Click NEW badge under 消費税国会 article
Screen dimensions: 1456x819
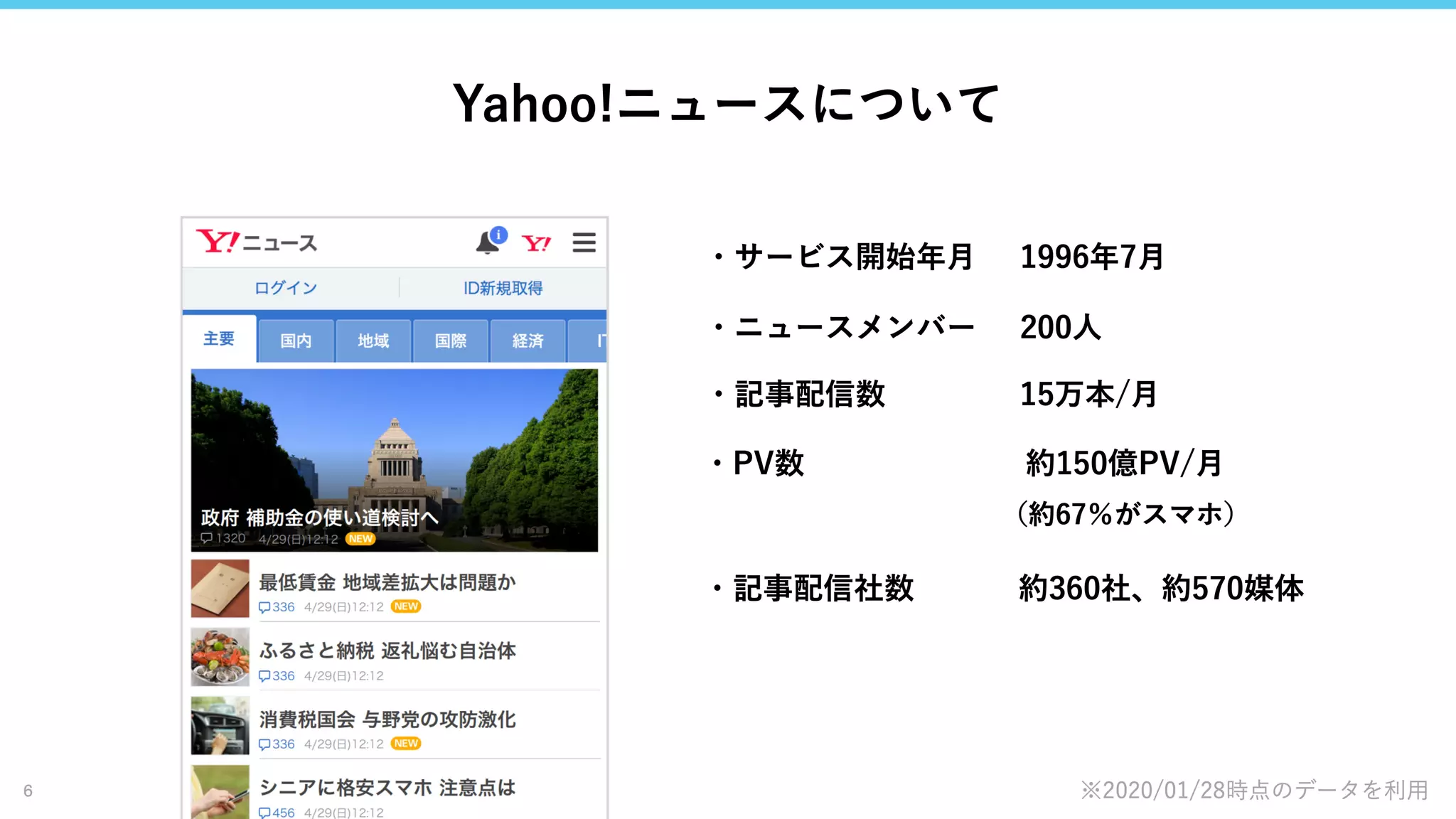pos(406,744)
